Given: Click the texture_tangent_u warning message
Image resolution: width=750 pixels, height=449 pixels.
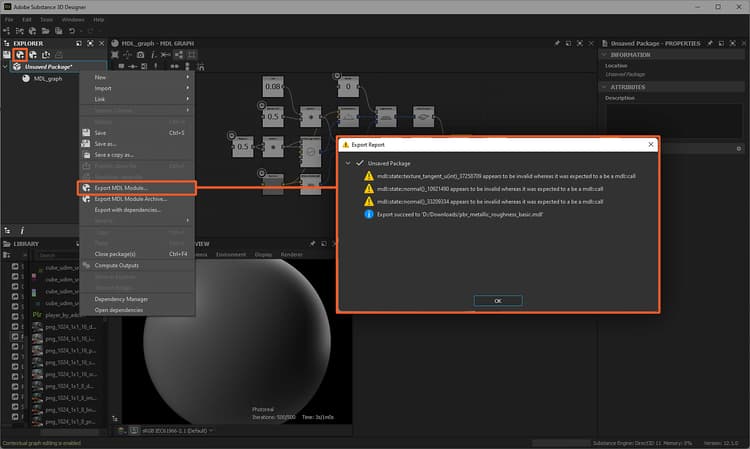Looking at the screenshot, I should (x=506, y=176).
